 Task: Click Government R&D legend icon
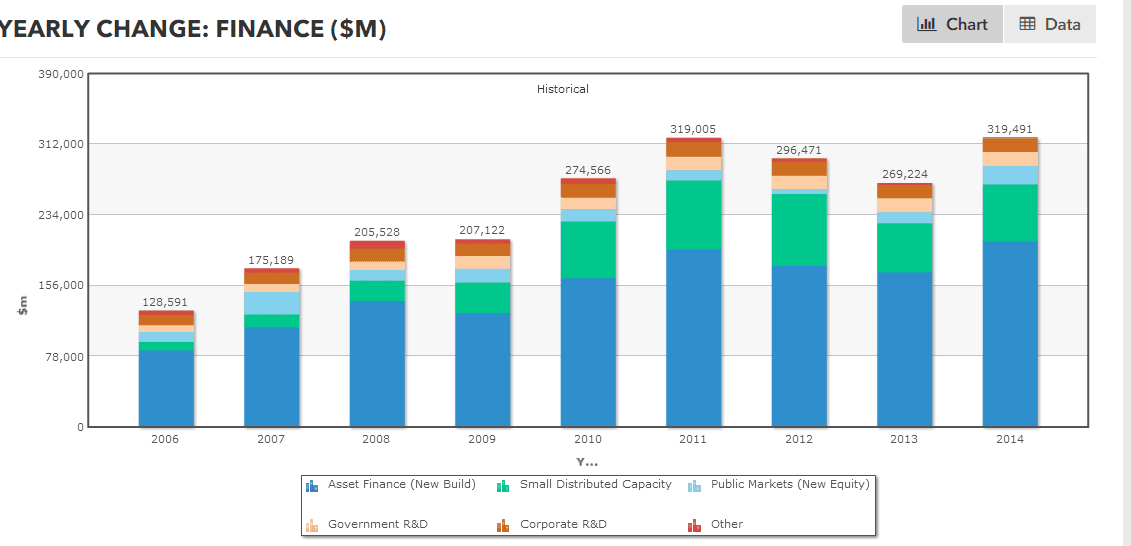[311, 525]
